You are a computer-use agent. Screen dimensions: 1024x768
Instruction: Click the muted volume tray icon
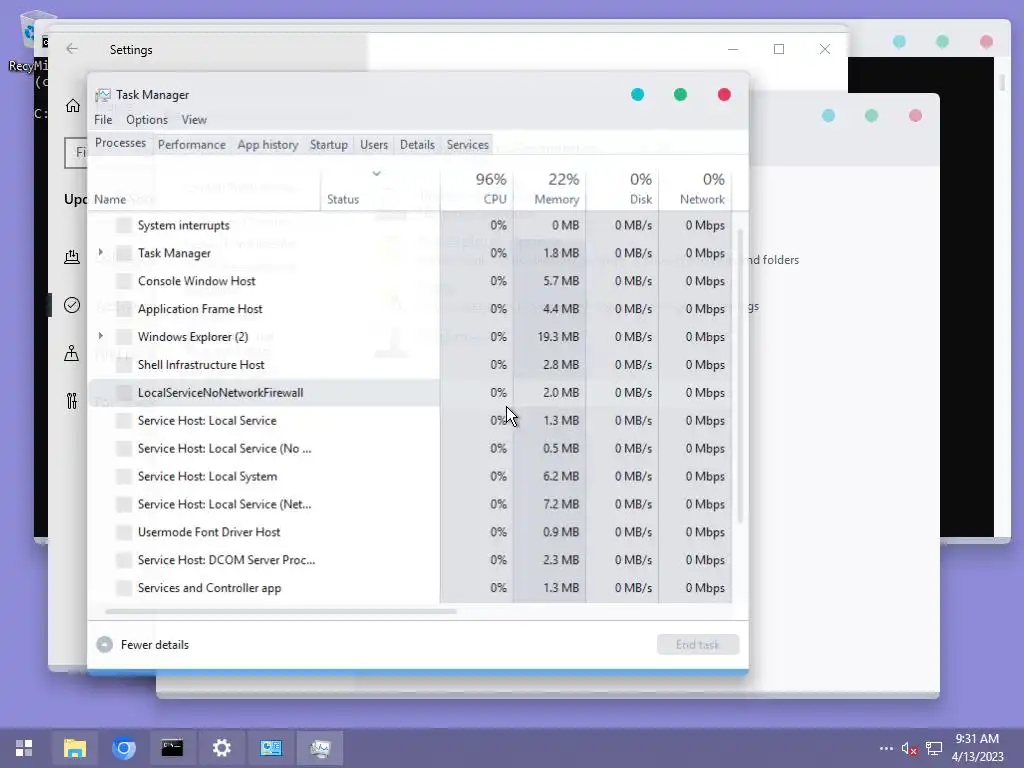pos(909,748)
